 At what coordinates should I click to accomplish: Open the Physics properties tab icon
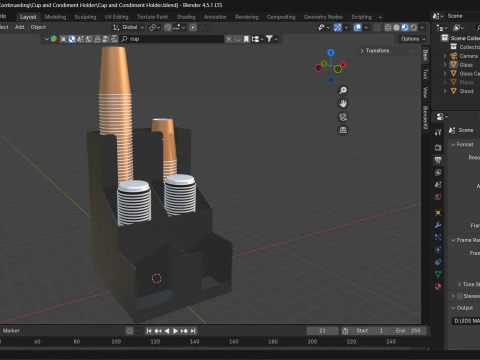(438, 250)
